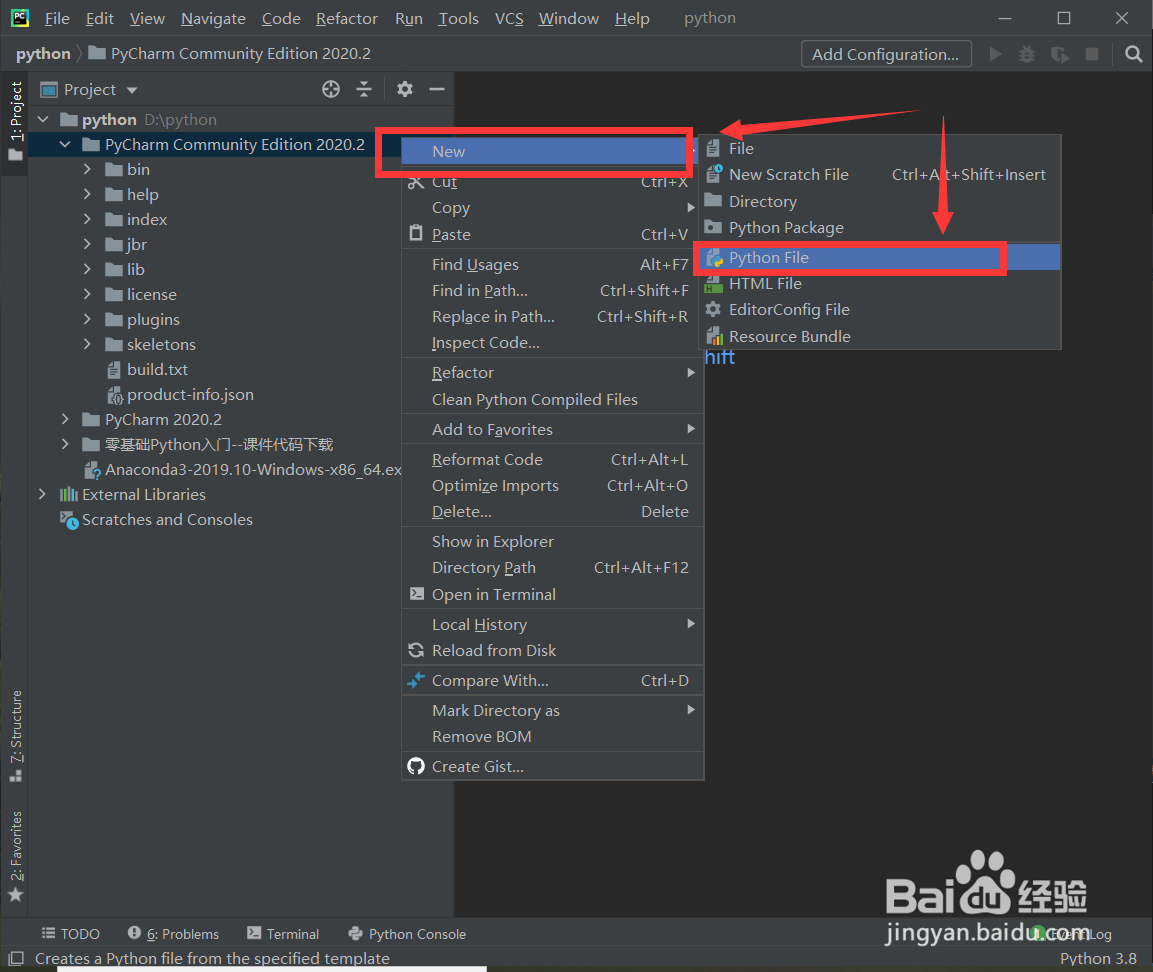Click the Reload from Disk refresh icon

coord(416,650)
